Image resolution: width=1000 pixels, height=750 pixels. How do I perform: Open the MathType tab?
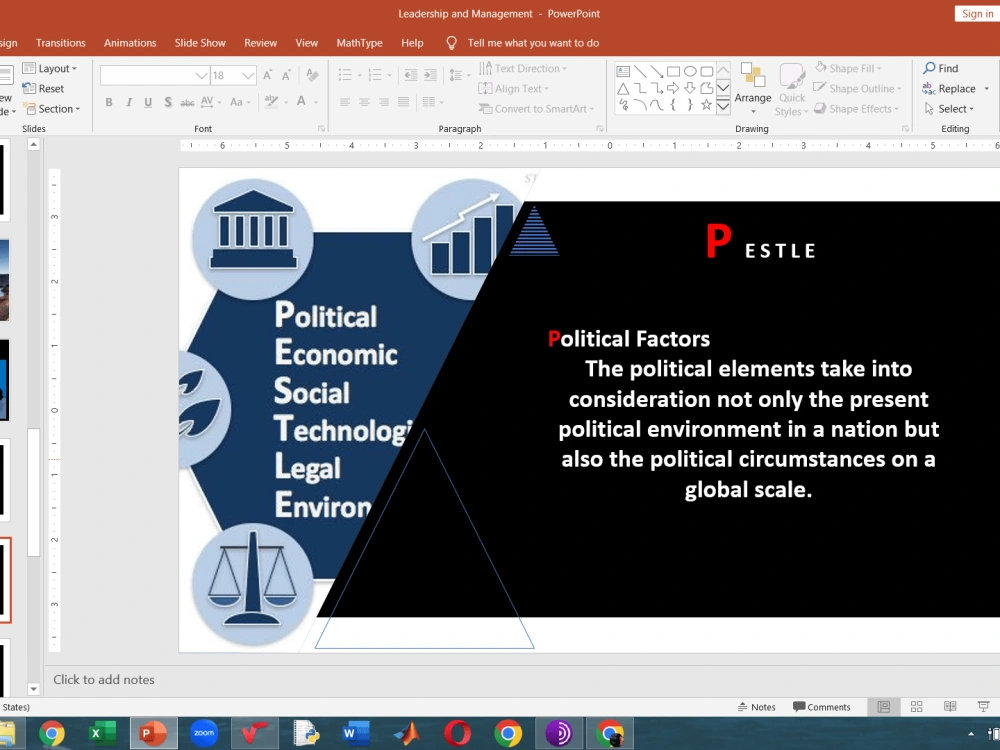[x=360, y=43]
